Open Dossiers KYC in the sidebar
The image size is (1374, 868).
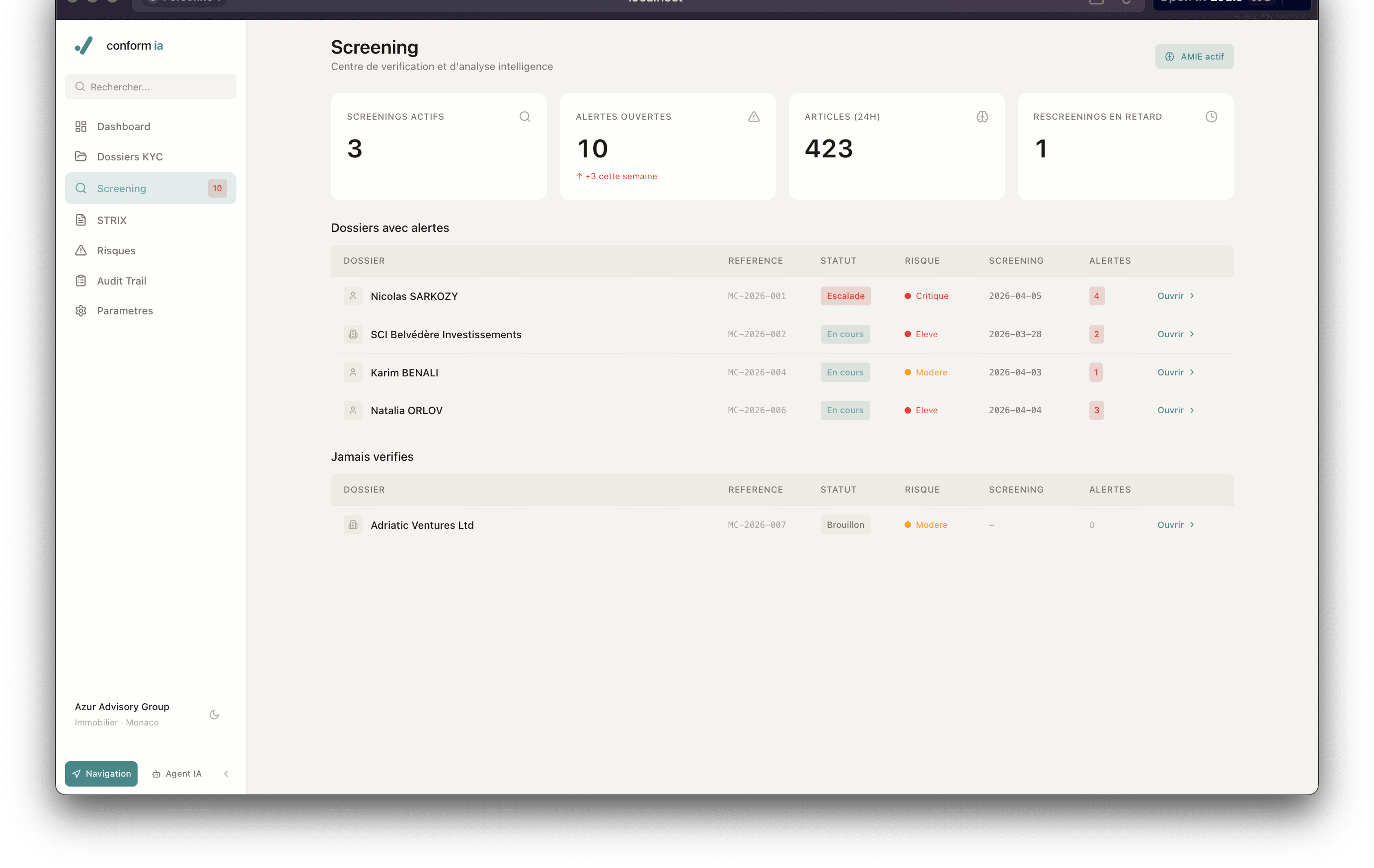130,157
